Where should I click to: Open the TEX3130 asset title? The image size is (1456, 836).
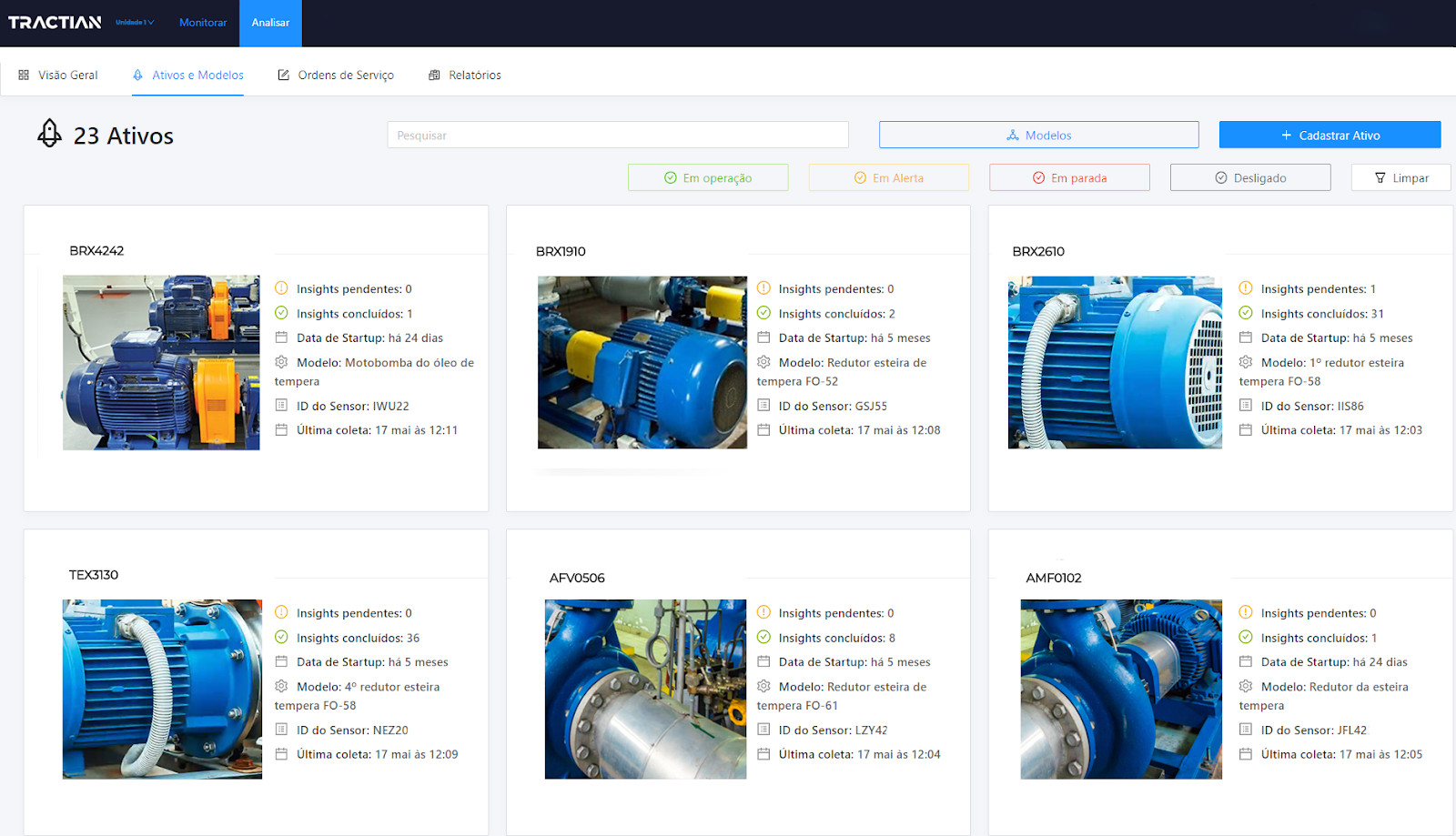pyautogui.click(x=94, y=575)
